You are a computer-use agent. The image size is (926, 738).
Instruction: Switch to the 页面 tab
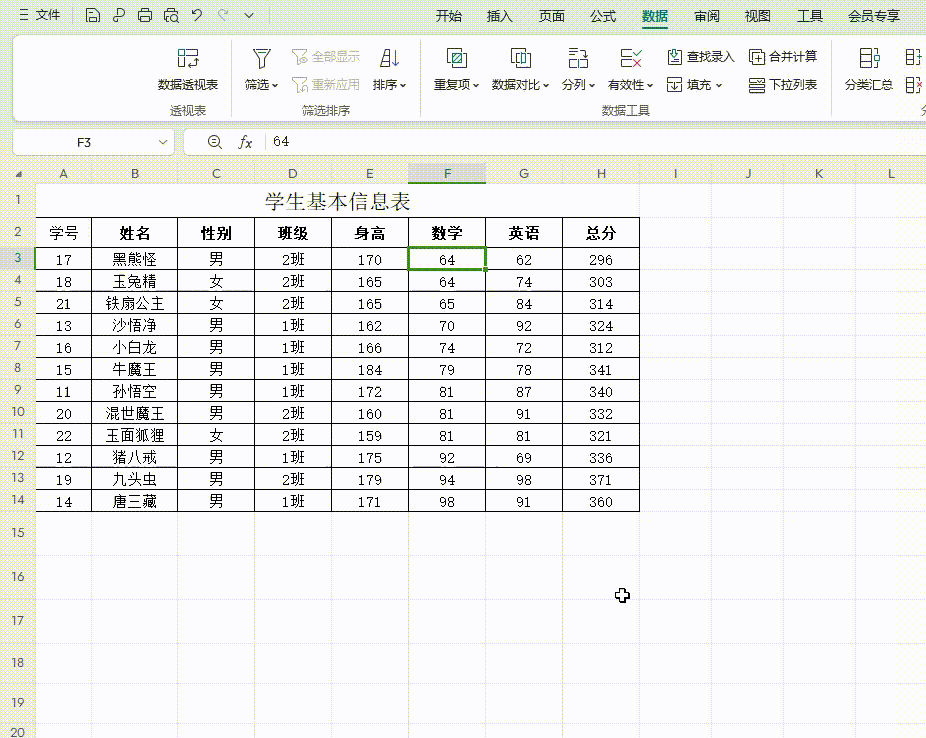click(552, 16)
